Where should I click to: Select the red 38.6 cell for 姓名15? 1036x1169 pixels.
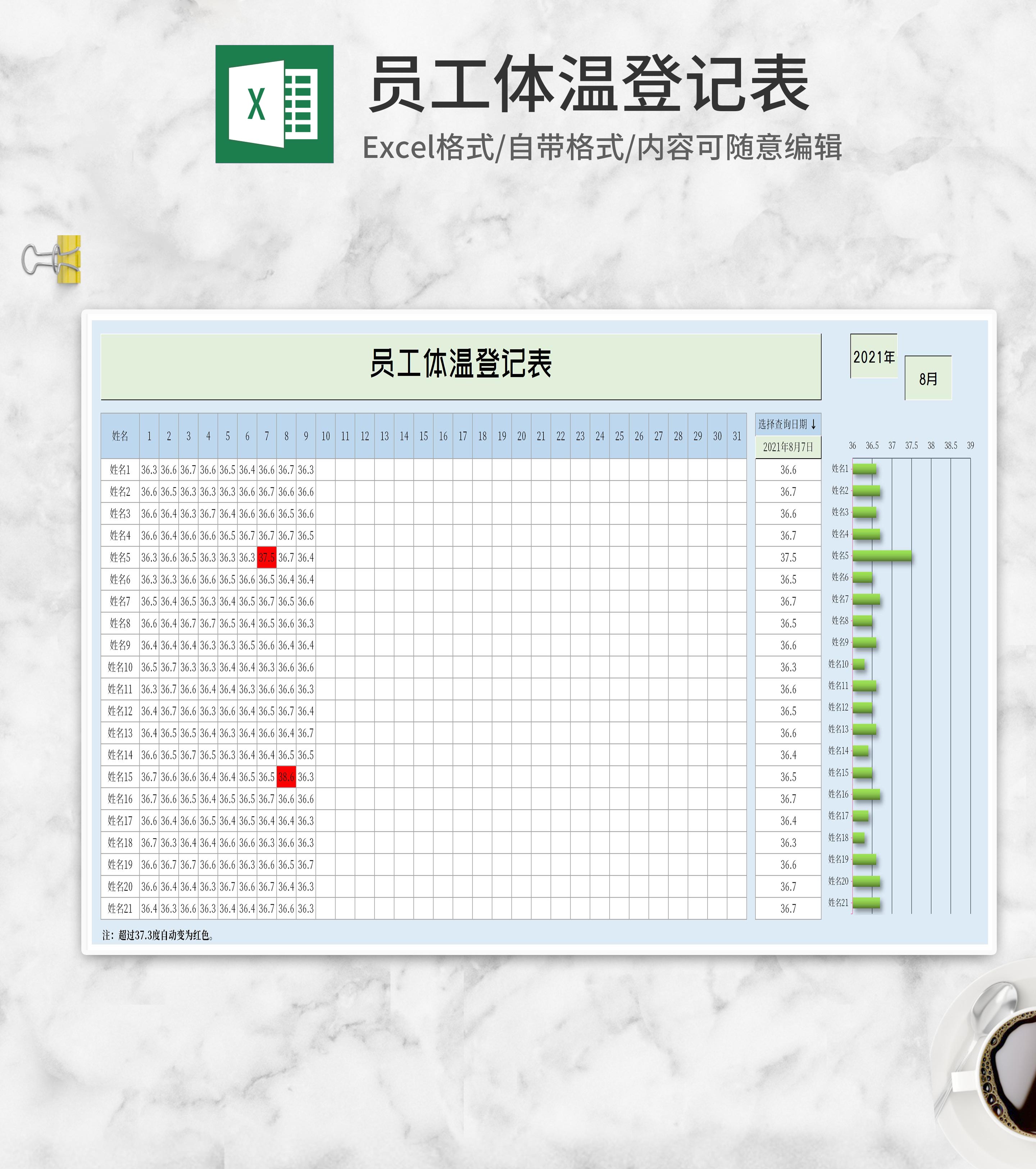coord(286,777)
